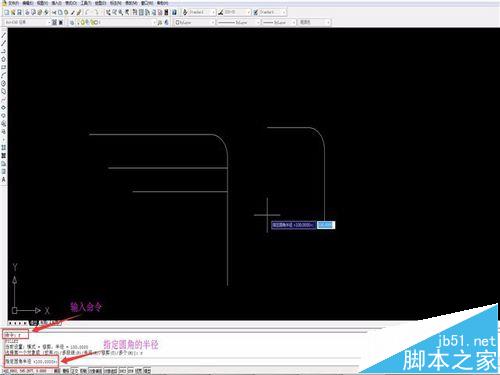Toggle Polar tracking in status bar

(x=83, y=371)
